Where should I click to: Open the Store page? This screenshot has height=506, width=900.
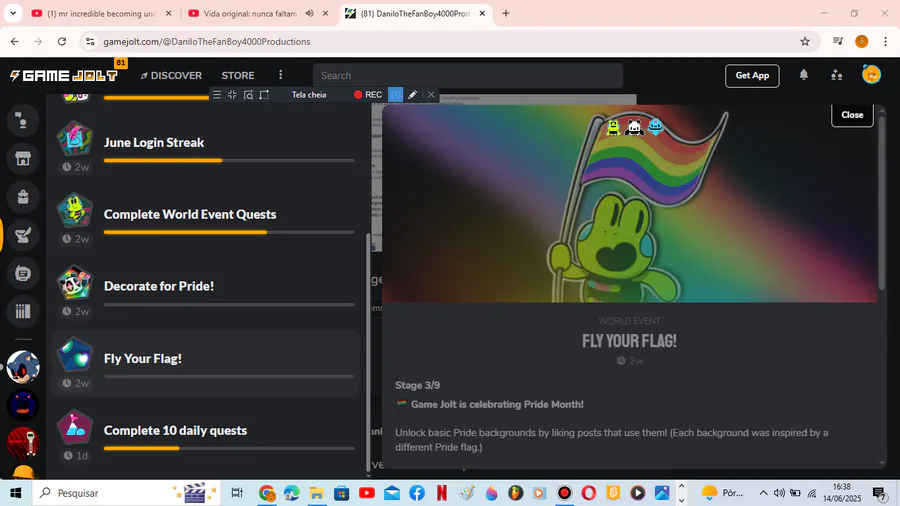coord(238,75)
